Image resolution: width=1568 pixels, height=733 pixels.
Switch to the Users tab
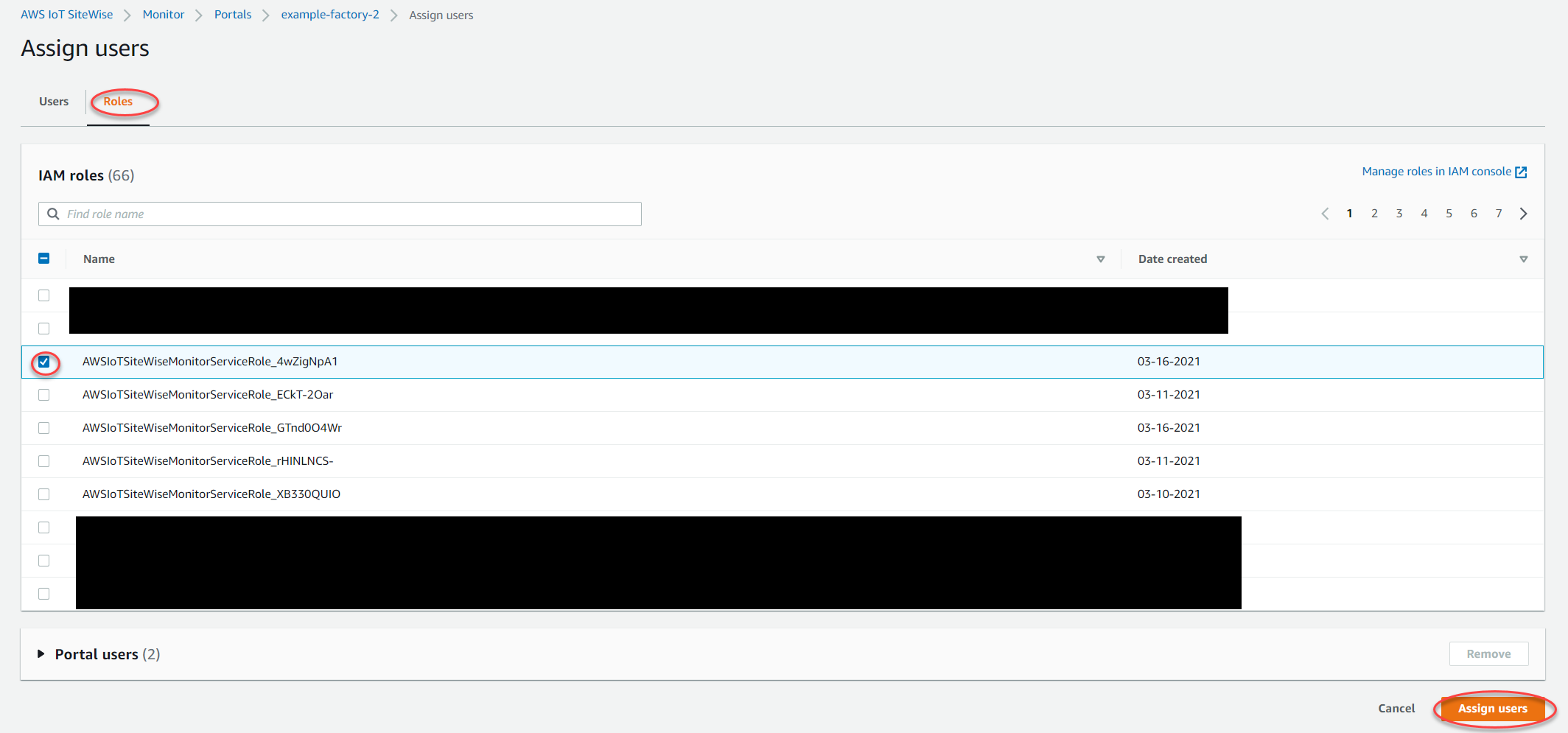(x=52, y=101)
